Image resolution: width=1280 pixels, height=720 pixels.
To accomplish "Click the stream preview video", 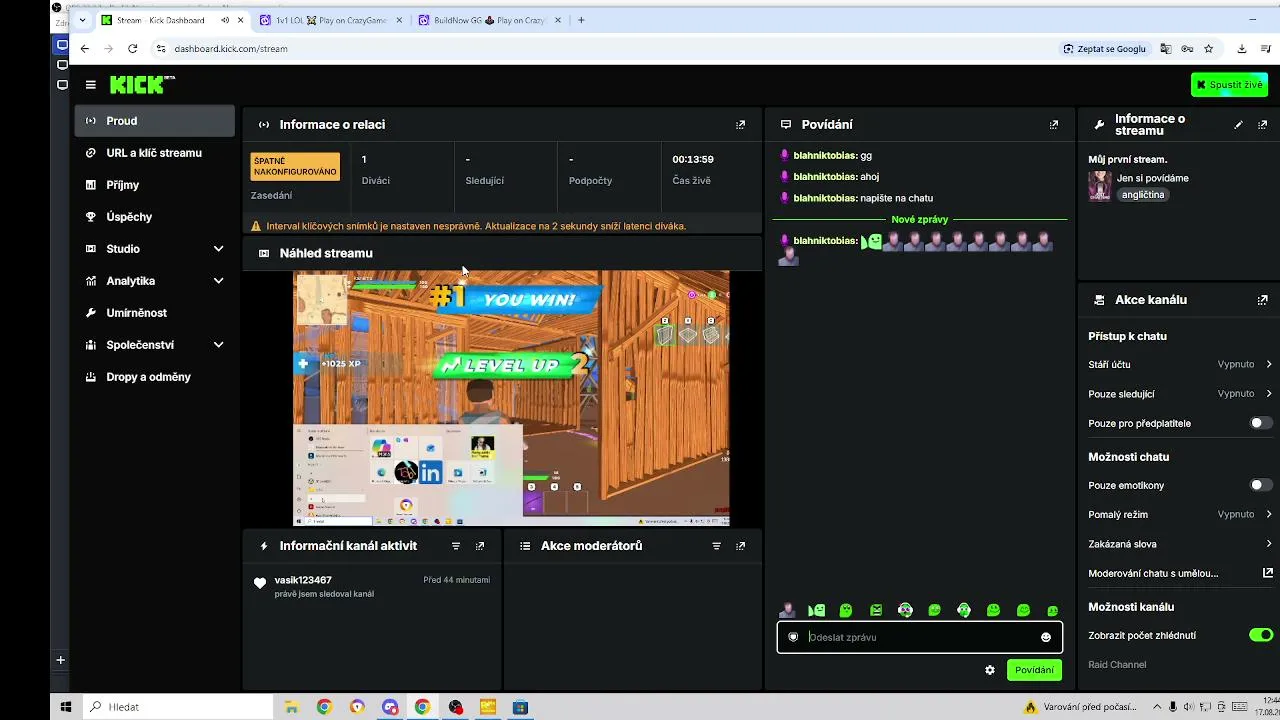I will pos(511,398).
